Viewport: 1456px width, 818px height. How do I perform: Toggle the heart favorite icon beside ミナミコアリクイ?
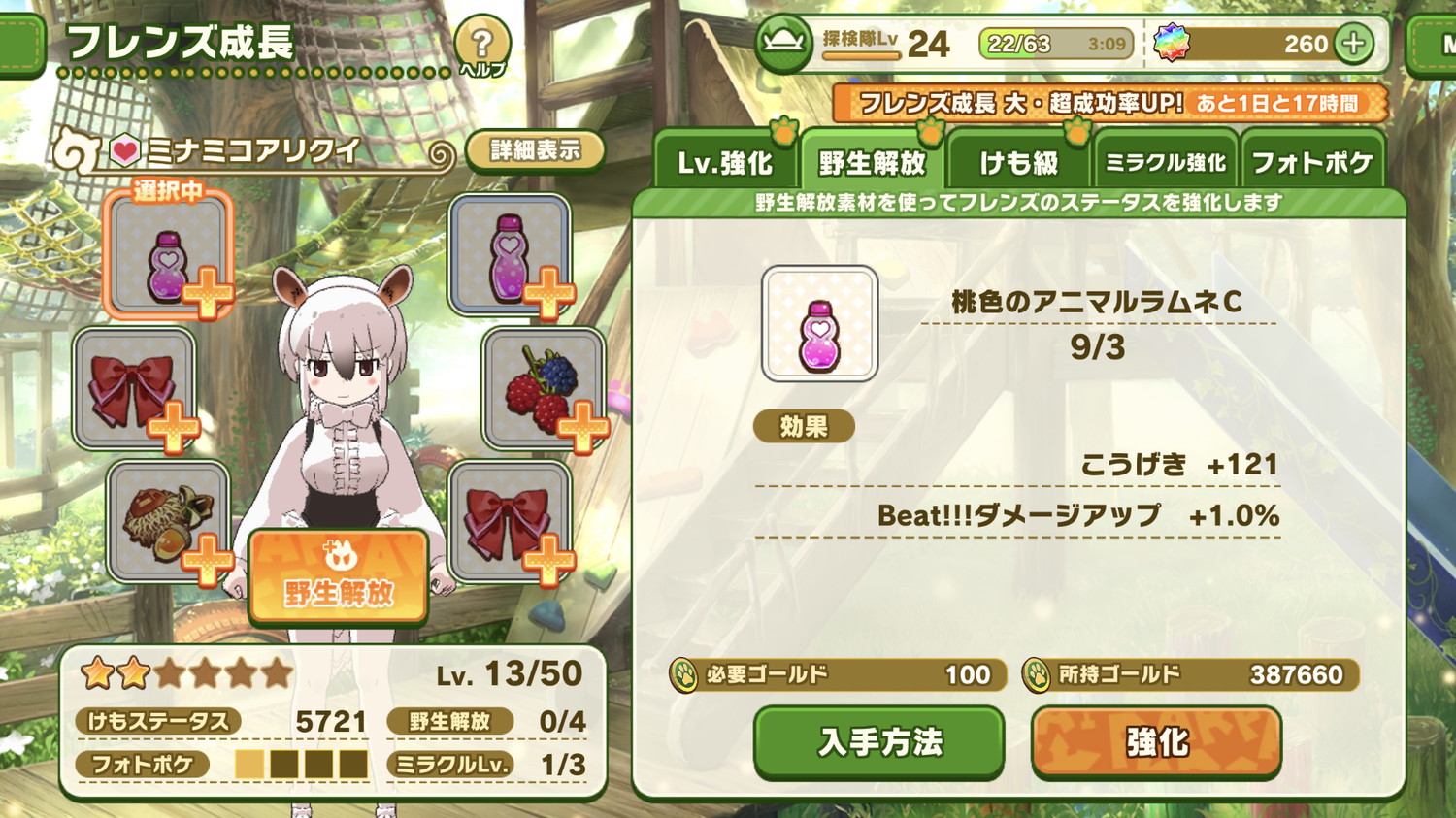click(124, 150)
